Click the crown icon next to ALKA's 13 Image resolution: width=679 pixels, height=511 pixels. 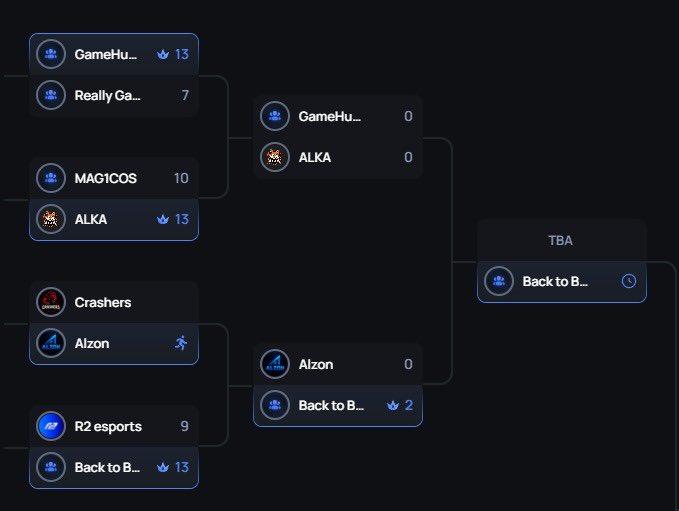coord(163,219)
